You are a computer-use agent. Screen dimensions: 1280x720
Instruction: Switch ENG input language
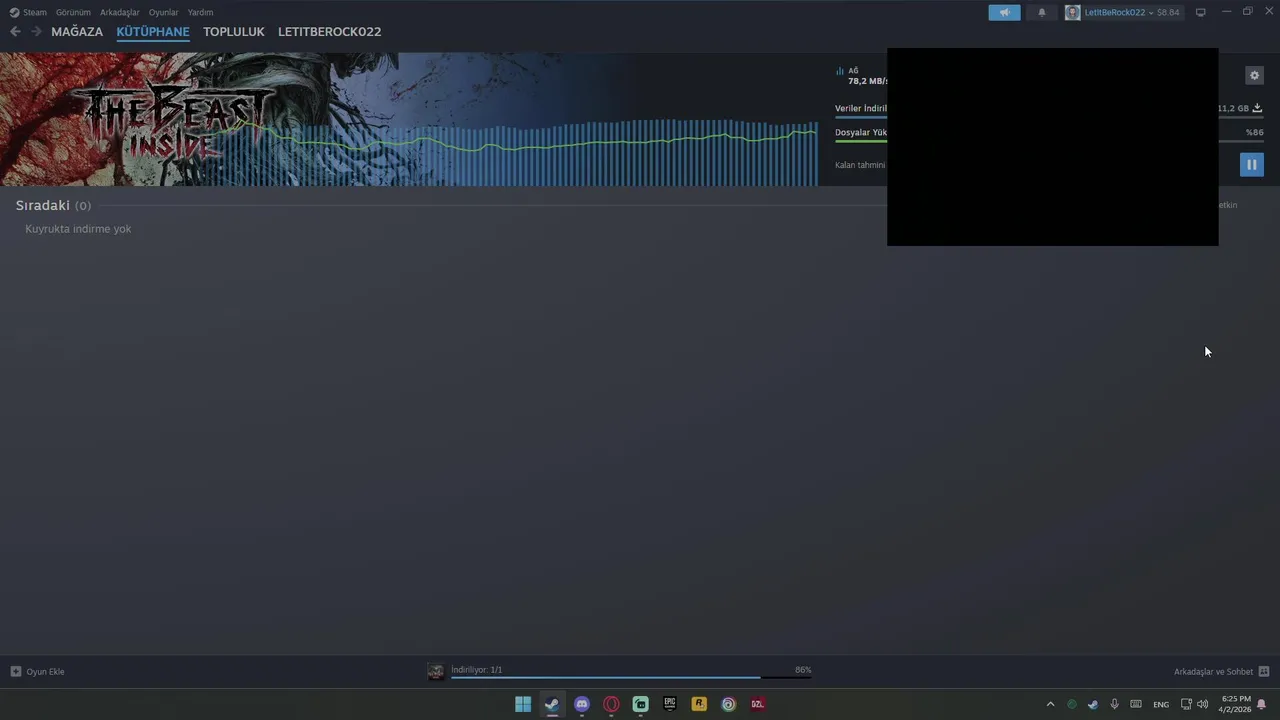[1161, 704]
